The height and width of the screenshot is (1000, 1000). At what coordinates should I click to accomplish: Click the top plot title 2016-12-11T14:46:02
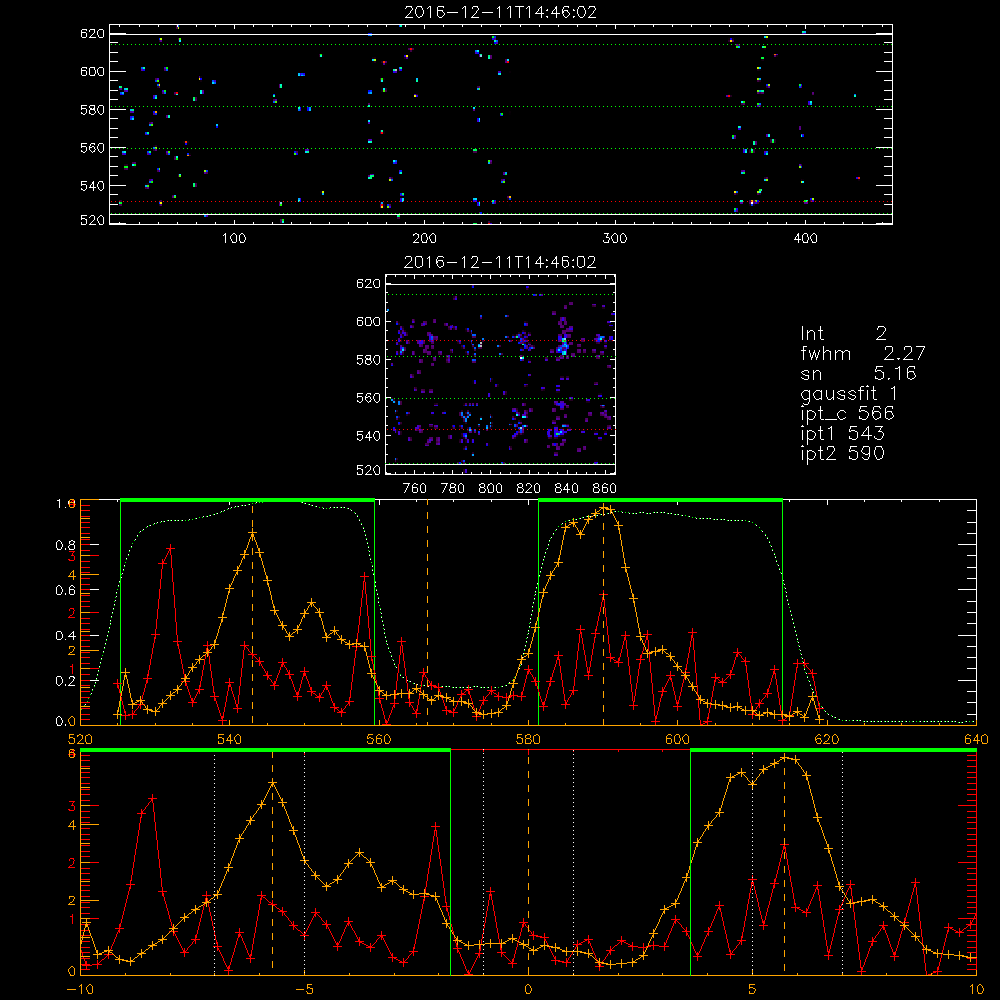point(501,12)
